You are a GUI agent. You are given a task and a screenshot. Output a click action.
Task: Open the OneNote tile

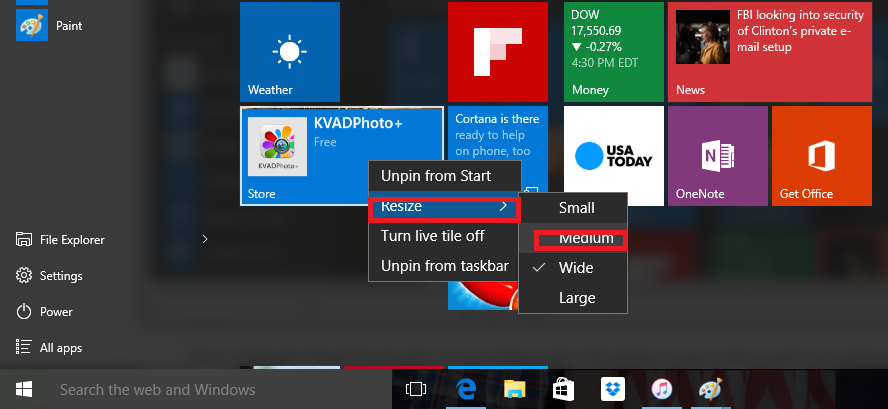pyautogui.click(x=718, y=156)
